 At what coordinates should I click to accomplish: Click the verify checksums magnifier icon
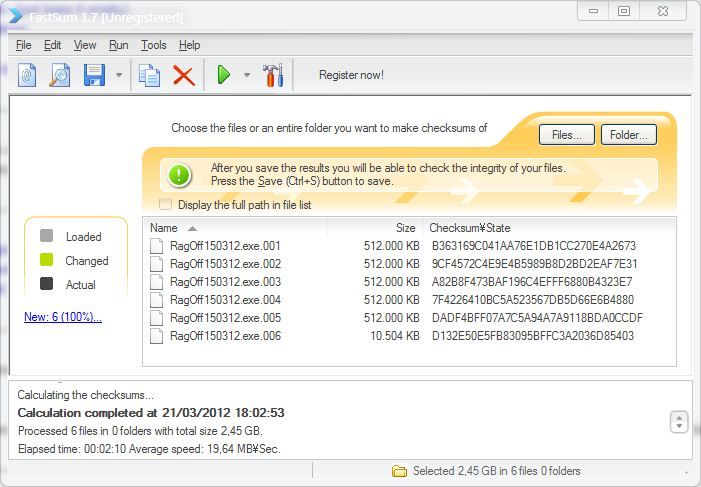tap(59, 75)
